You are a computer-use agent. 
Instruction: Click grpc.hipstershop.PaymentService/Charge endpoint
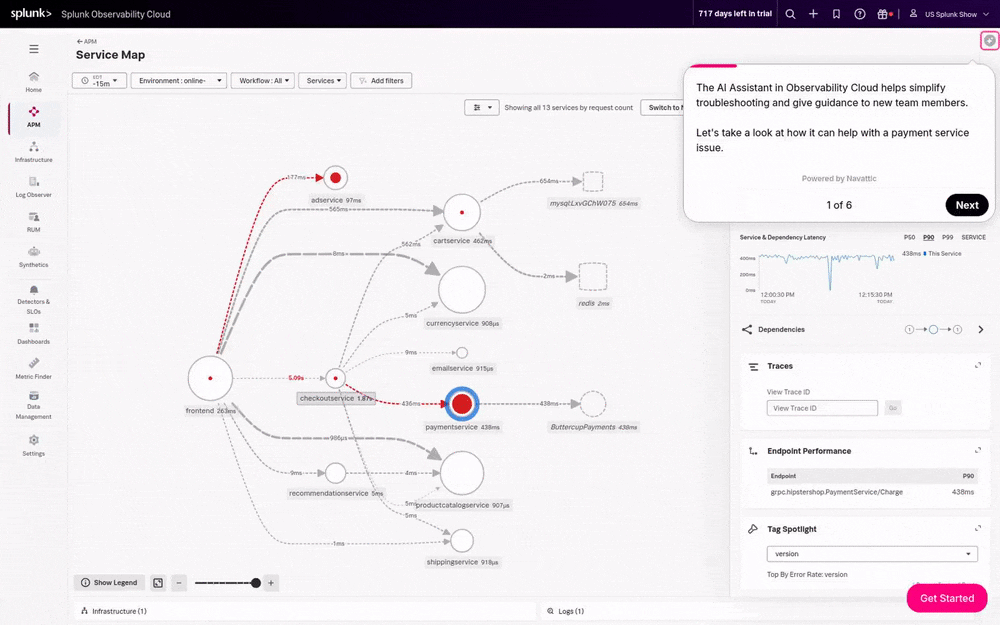pos(836,492)
